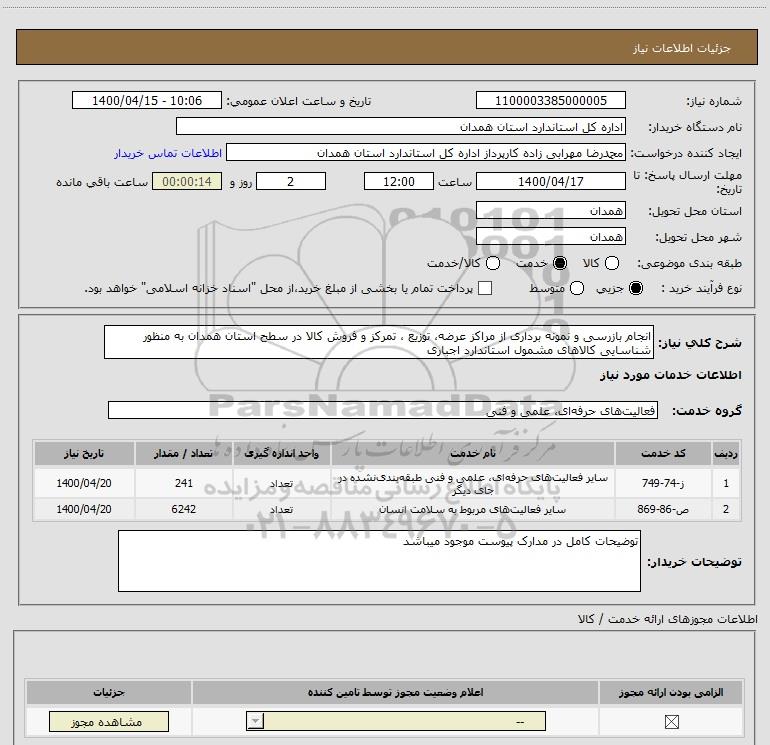Click the اعلام وضعیت مجوز توسط تامین کننده header
The image size is (770, 745).
(395, 692)
